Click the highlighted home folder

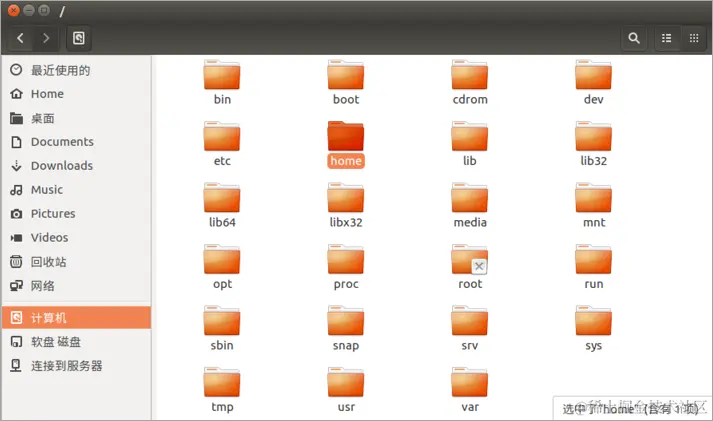click(346, 144)
